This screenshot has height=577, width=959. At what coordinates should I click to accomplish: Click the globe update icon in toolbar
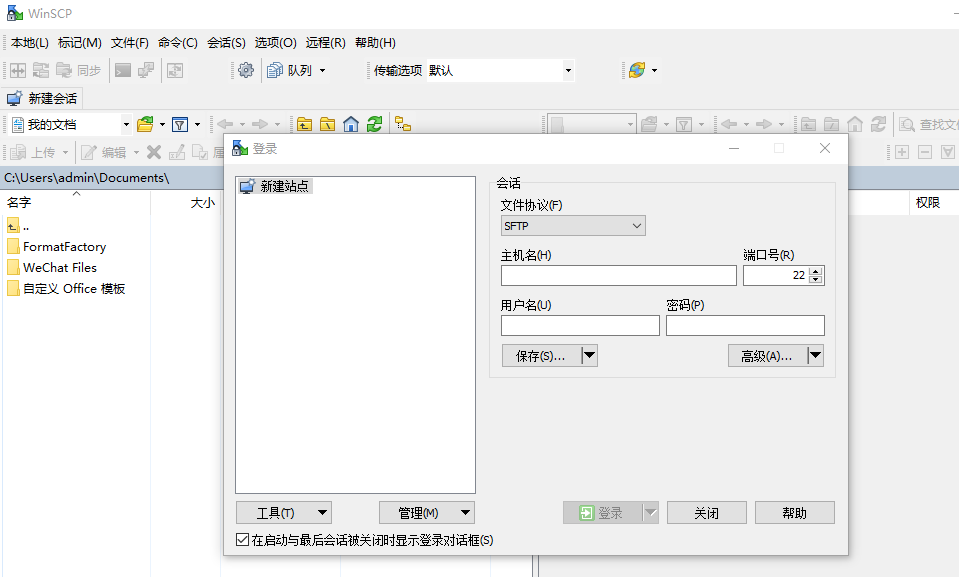(637, 70)
